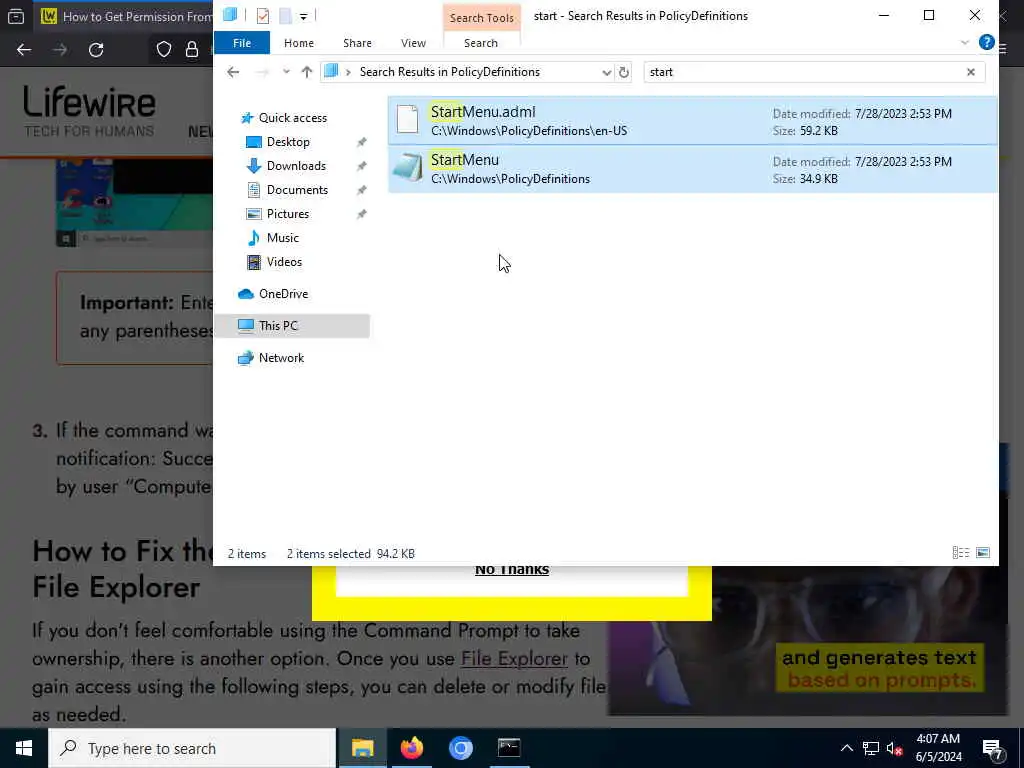Image resolution: width=1024 pixels, height=768 pixels.
Task: Open Pictures in navigation pane
Action: tap(287, 214)
